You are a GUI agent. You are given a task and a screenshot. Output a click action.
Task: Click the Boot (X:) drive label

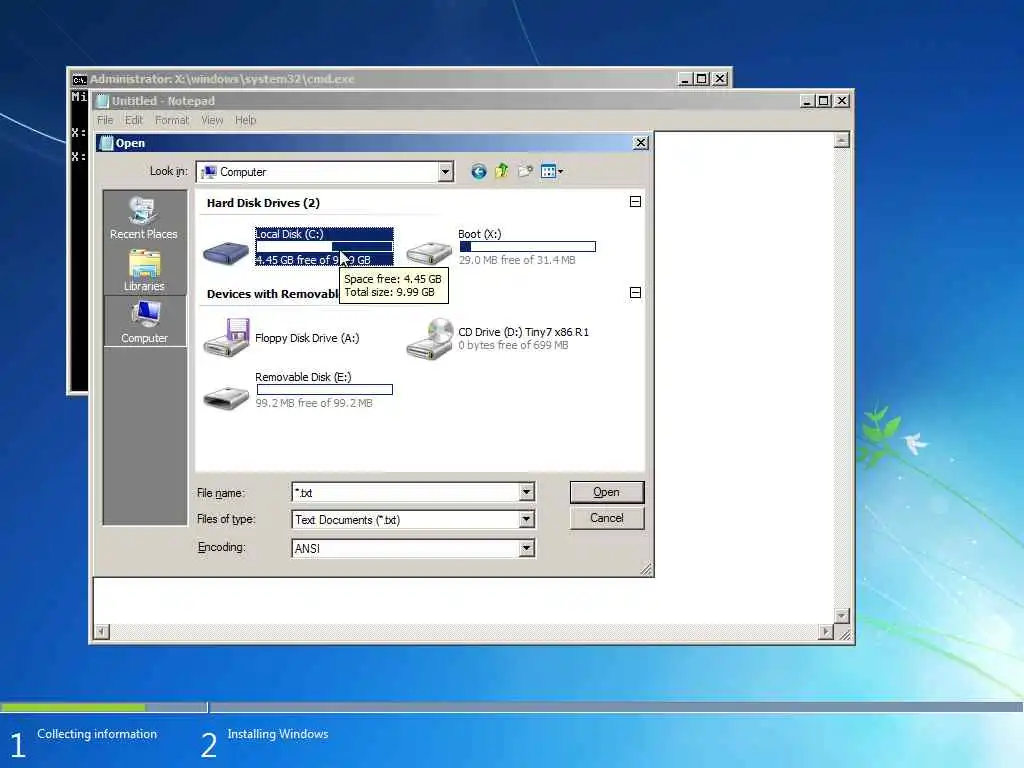coord(480,234)
